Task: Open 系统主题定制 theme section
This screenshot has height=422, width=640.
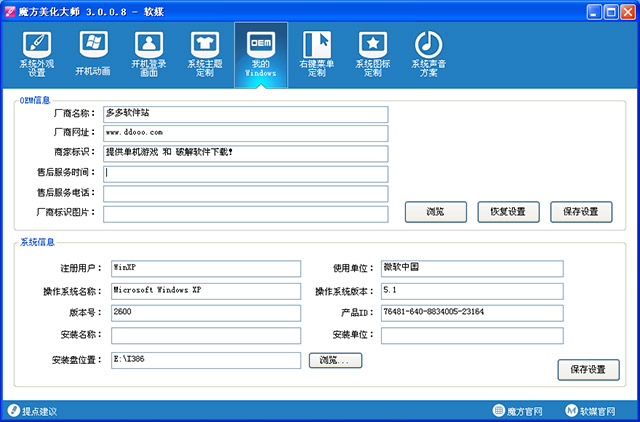Action: pyautogui.click(x=205, y=54)
